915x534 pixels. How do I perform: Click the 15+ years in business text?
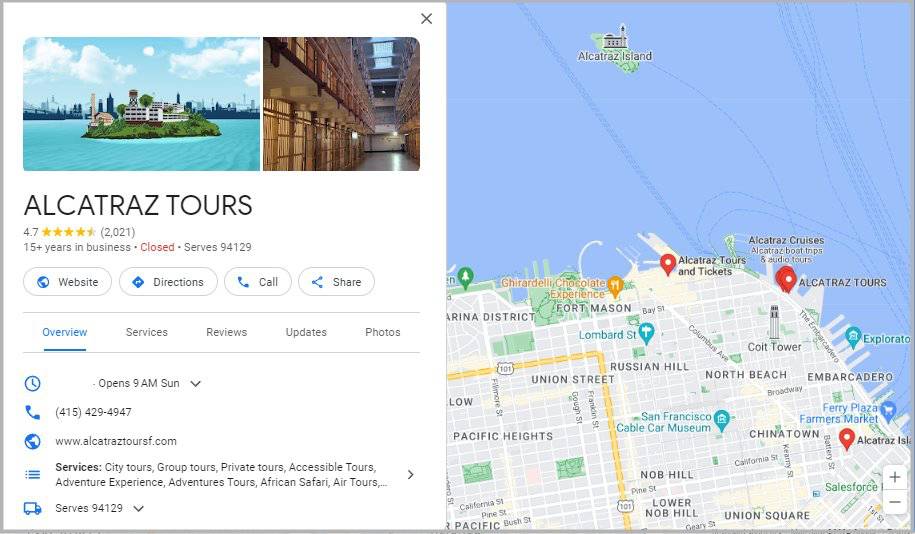tap(77, 247)
